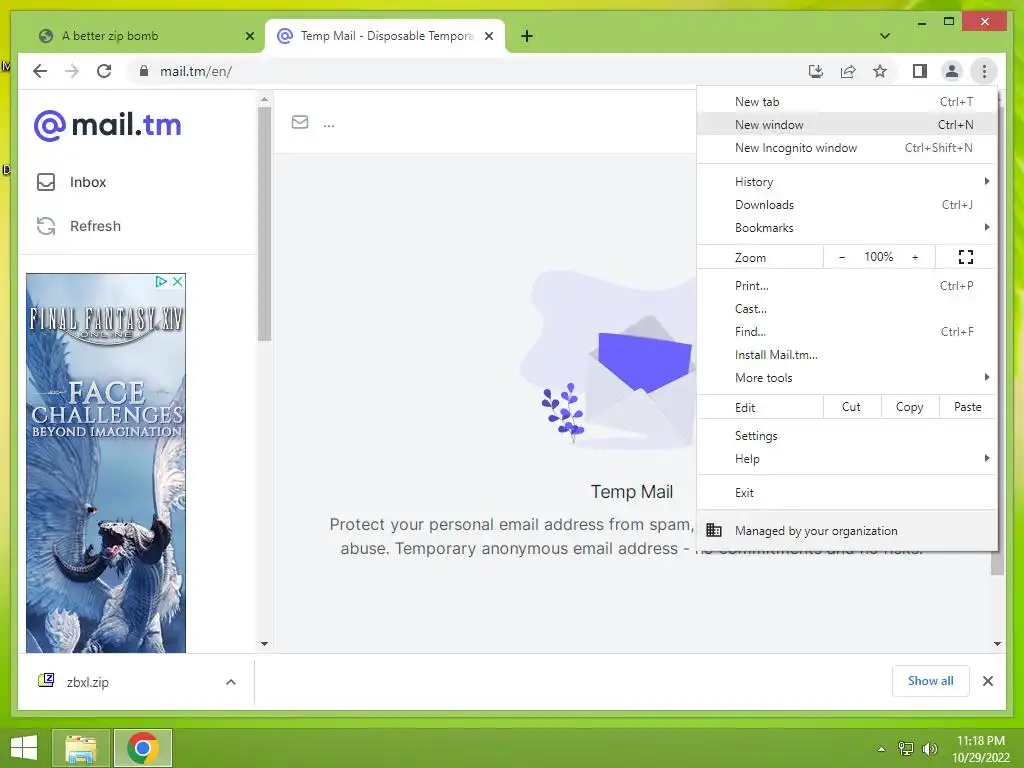
Task: Open the Windows Start button
Action: pos(24,748)
